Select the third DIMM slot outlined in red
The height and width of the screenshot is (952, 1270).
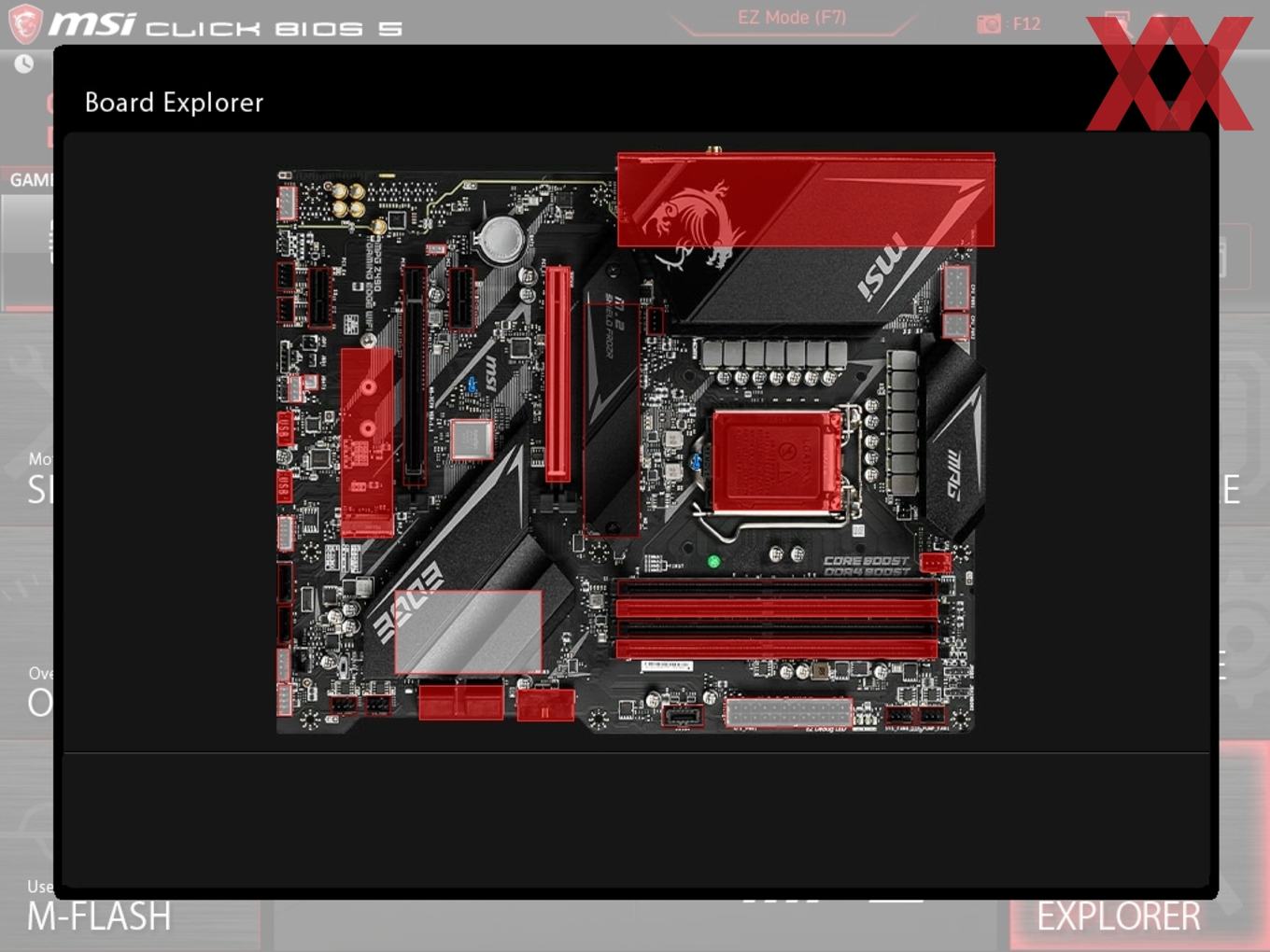[x=776, y=629]
